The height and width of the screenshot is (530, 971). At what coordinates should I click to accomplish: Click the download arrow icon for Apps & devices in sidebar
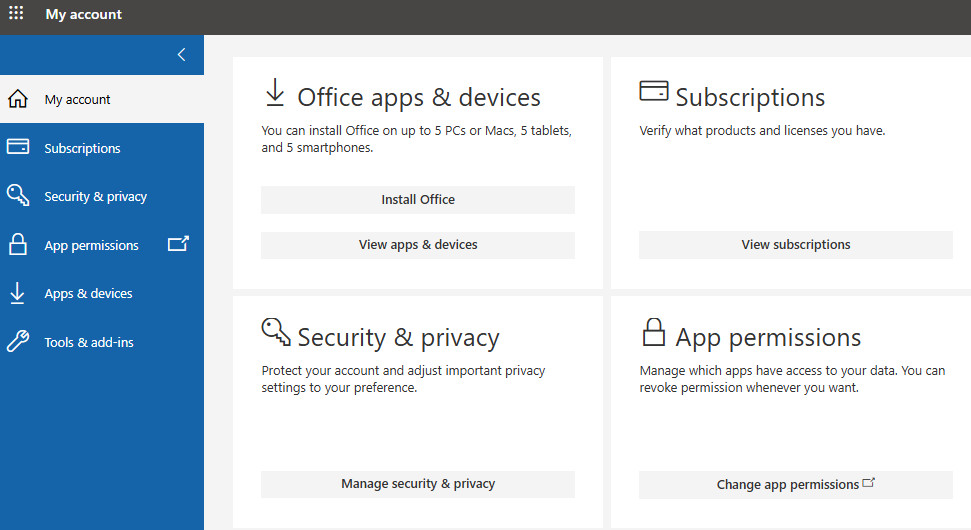pyautogui.click(x=17, y=293)
